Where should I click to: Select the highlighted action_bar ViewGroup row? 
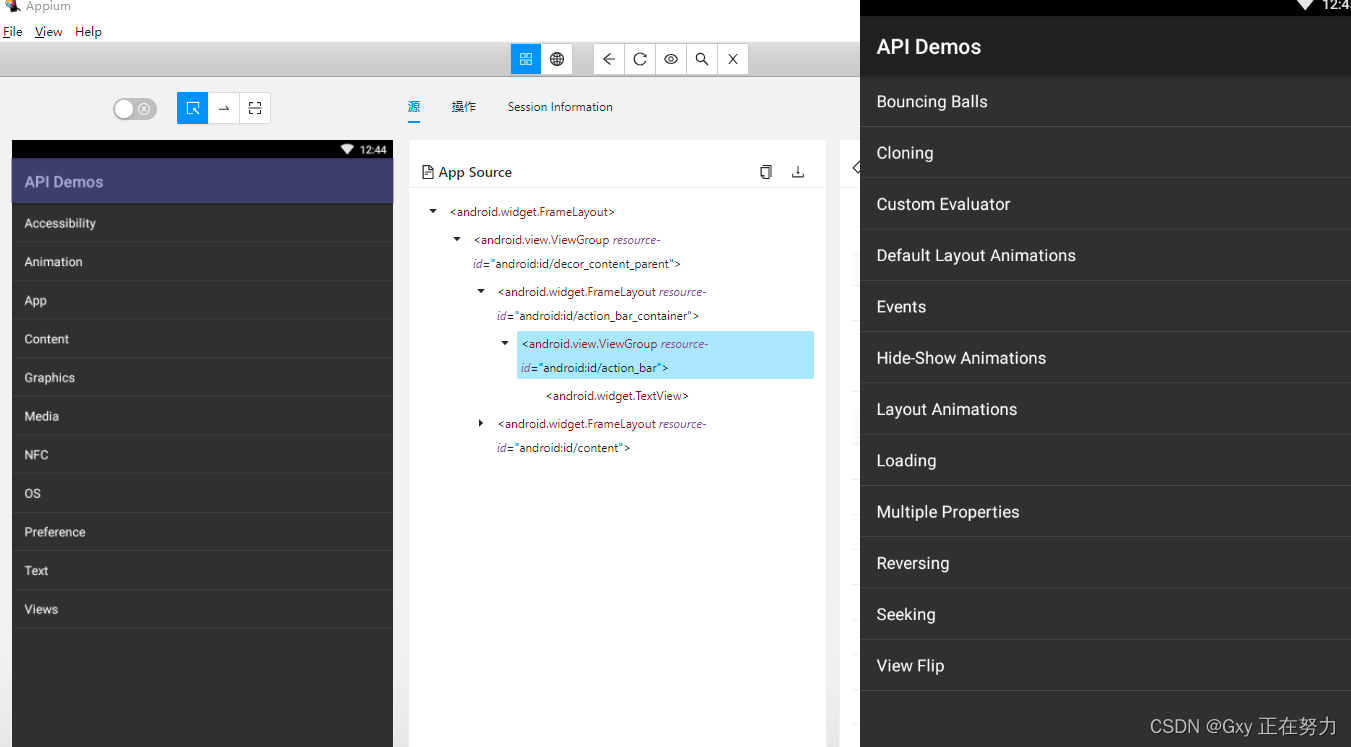(x=665, y=355)
